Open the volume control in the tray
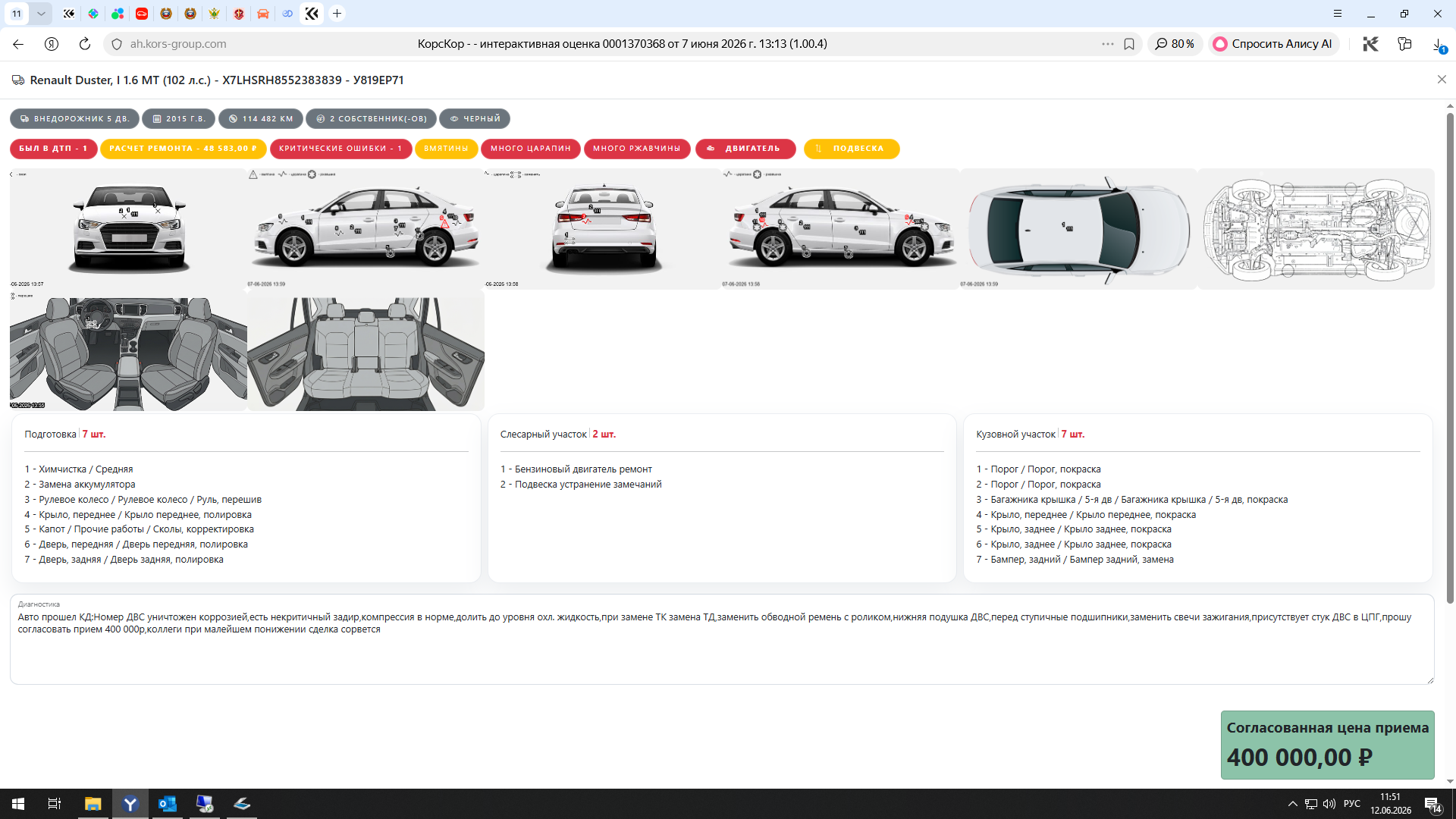 [x=1329, y=804]
